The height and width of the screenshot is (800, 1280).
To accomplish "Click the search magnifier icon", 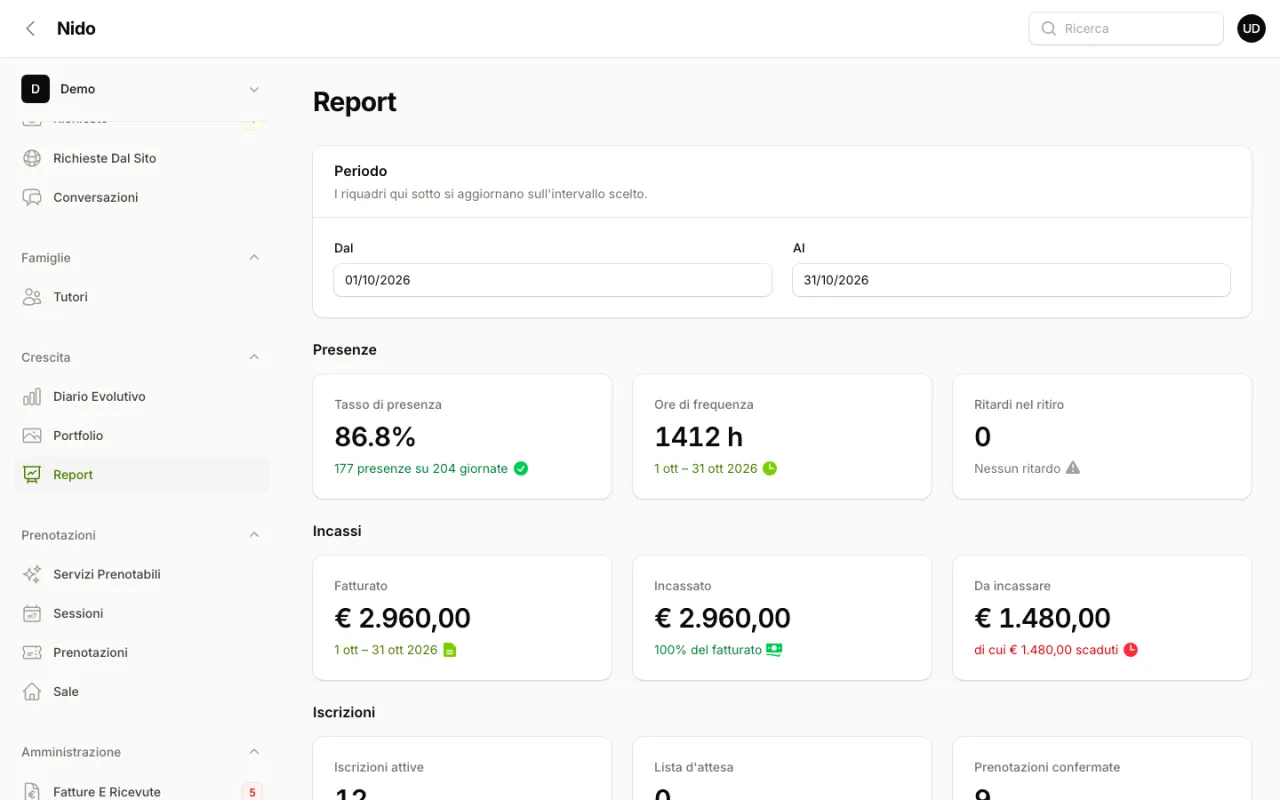I will 1049,29.
